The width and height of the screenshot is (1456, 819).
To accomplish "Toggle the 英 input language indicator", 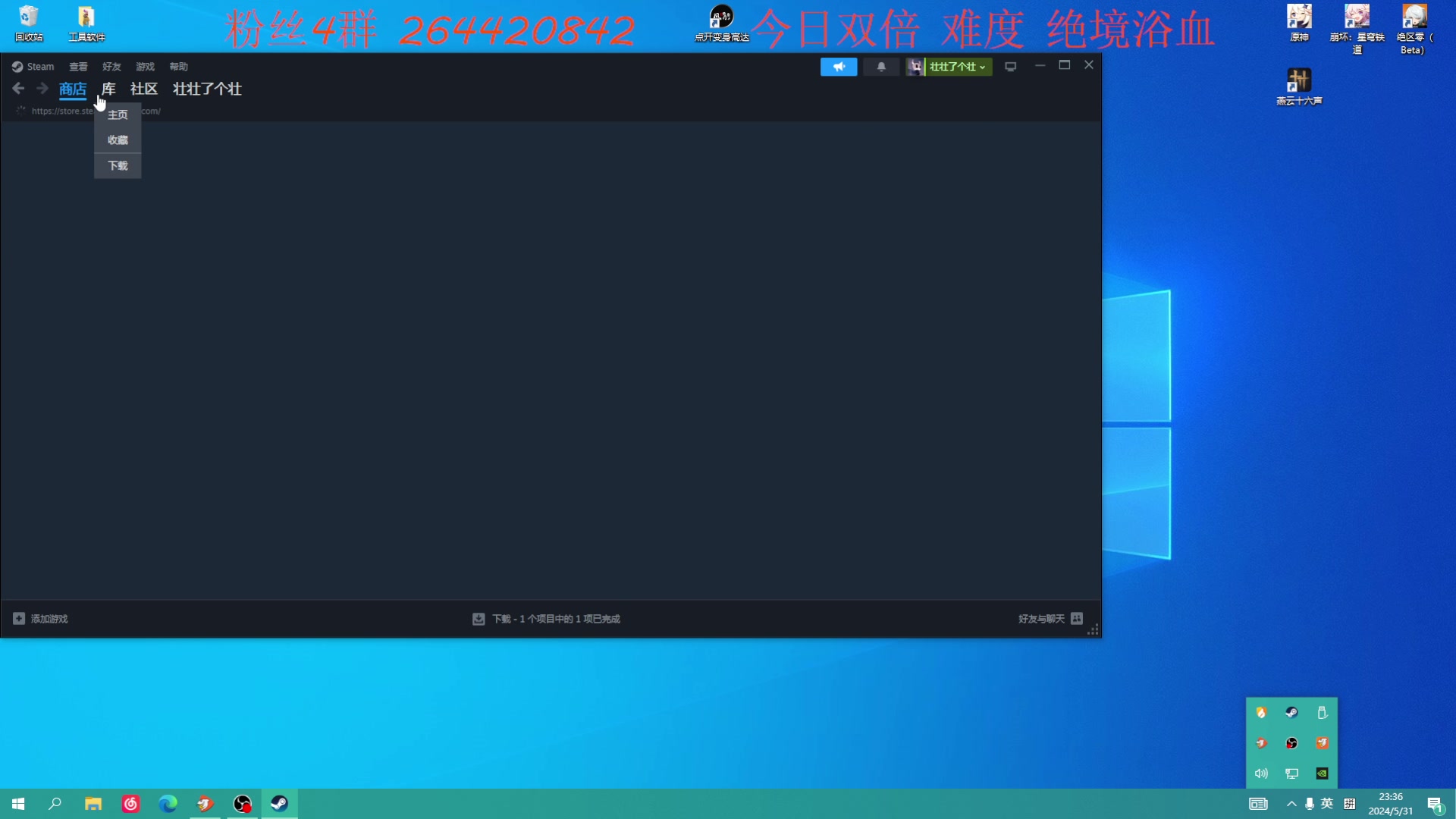I will click(x=1327, y=804).
